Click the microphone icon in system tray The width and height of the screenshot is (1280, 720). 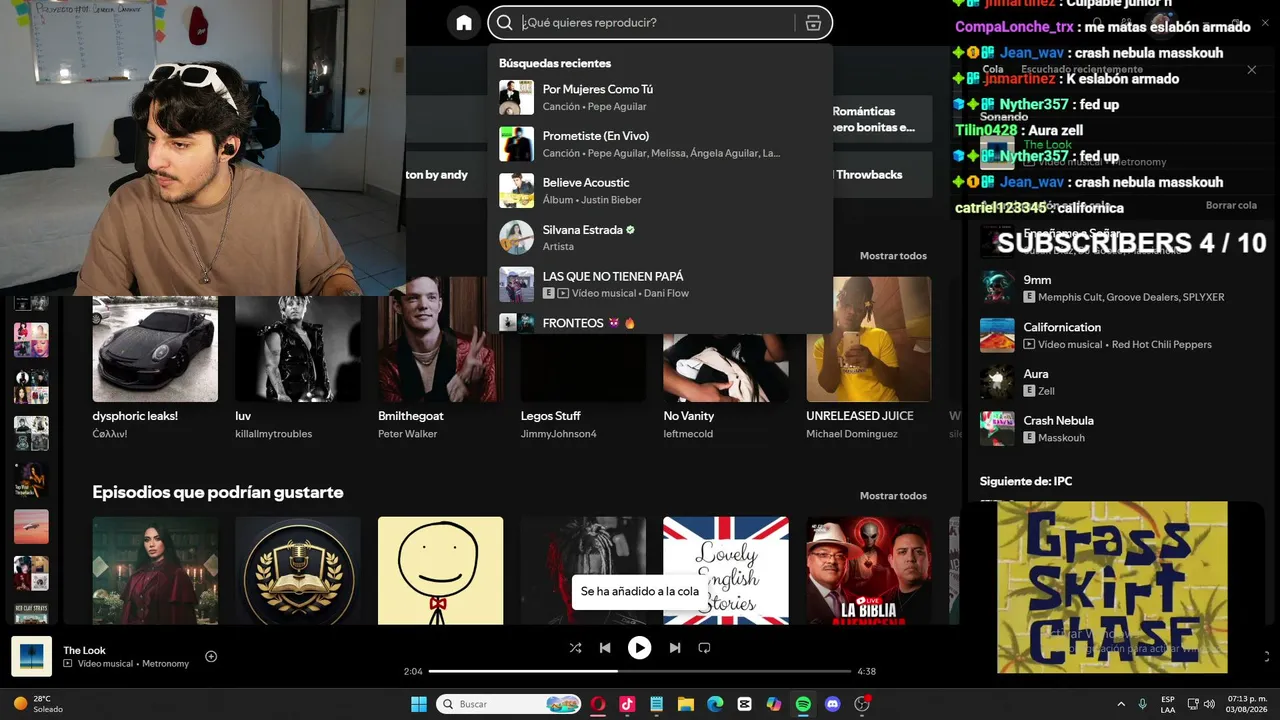(x=1143, y=704)
